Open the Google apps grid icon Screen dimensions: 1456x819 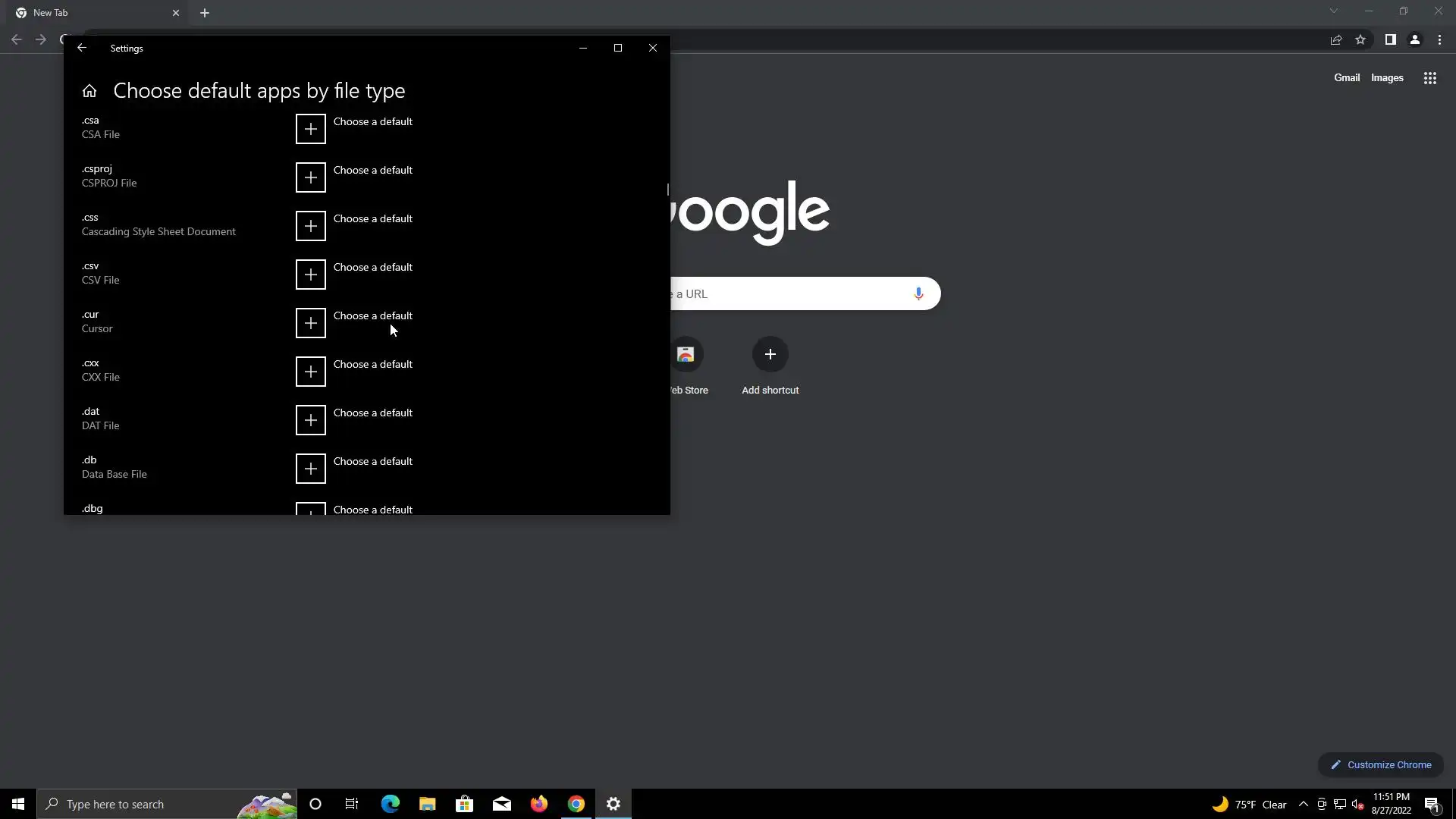click(1429, 78)
